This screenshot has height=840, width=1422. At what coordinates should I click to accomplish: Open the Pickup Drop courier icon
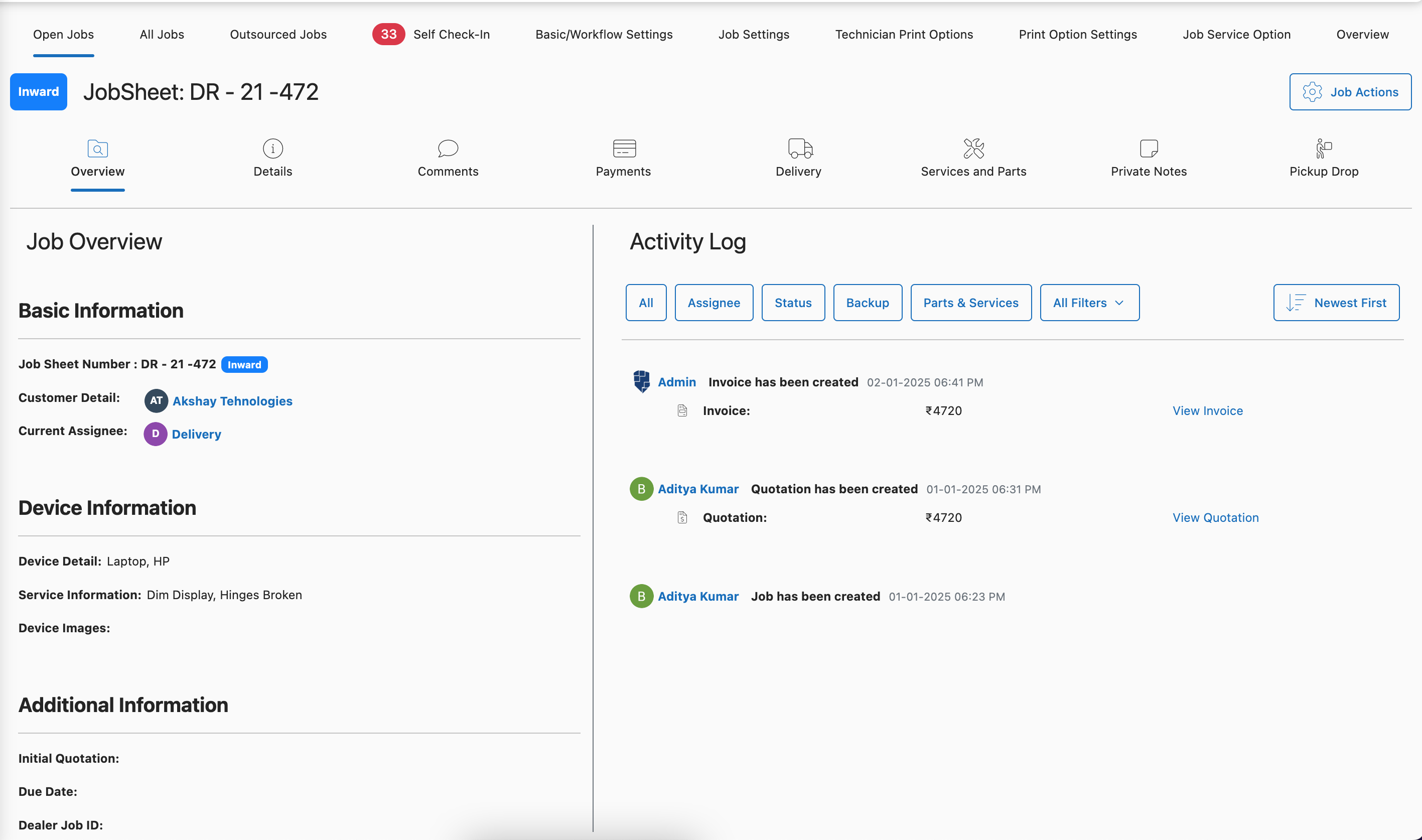1324,149
